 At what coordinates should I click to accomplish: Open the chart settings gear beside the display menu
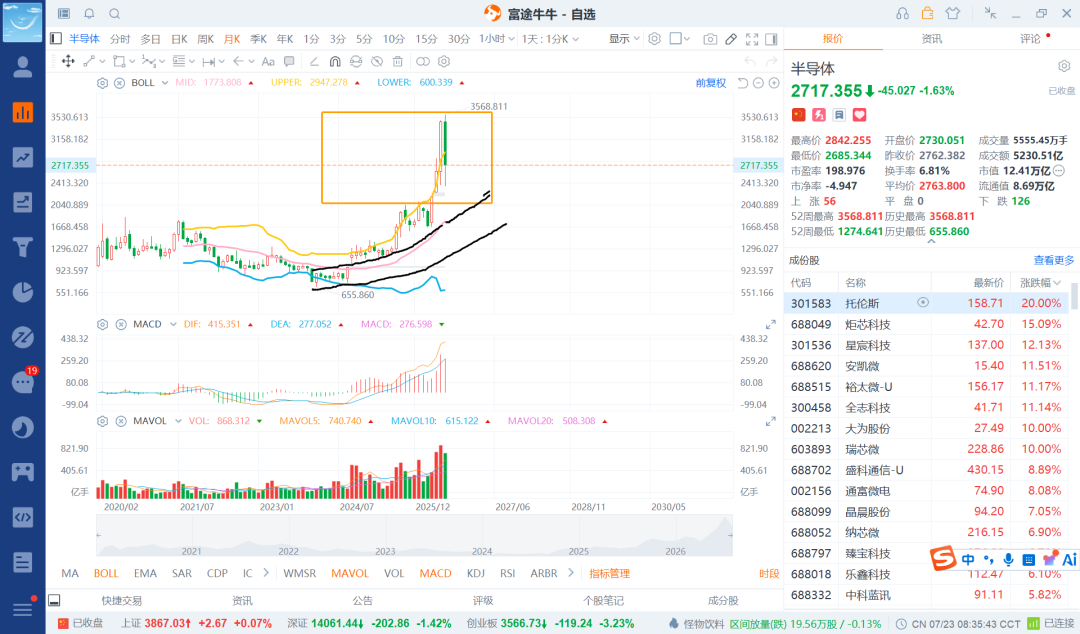[654, 39]
